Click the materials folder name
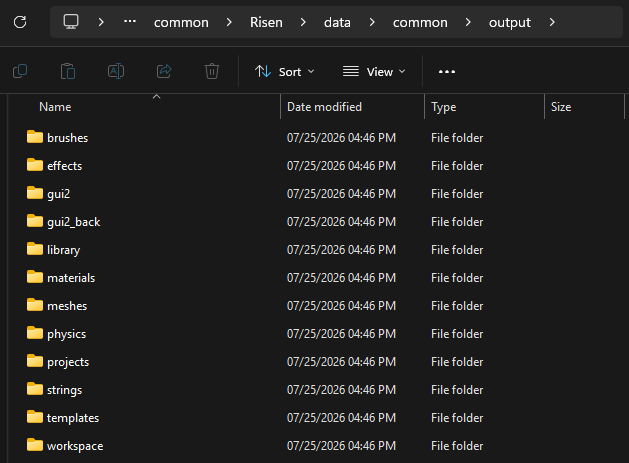The image size is (629, 463). (71, 278)
